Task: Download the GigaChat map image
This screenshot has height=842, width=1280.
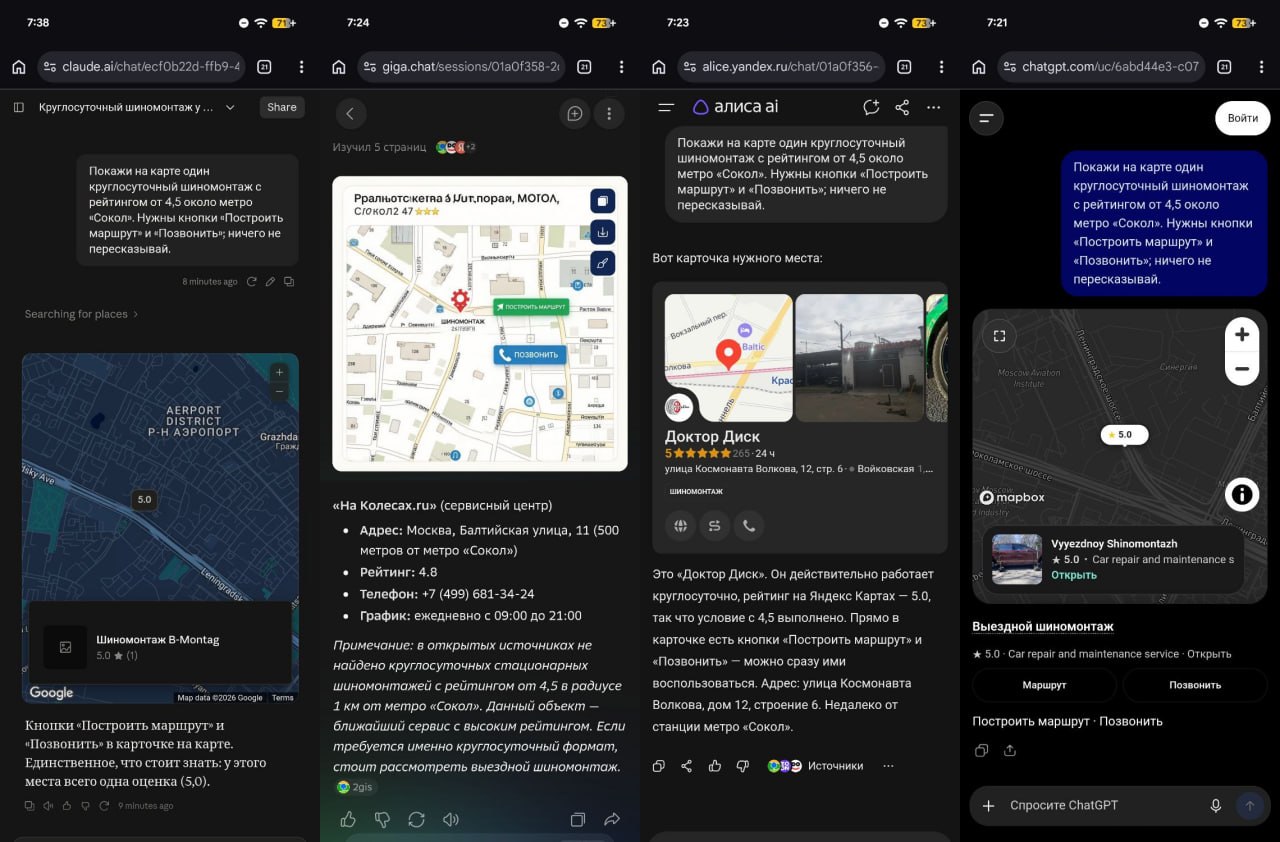Action: tap(603, 232)
